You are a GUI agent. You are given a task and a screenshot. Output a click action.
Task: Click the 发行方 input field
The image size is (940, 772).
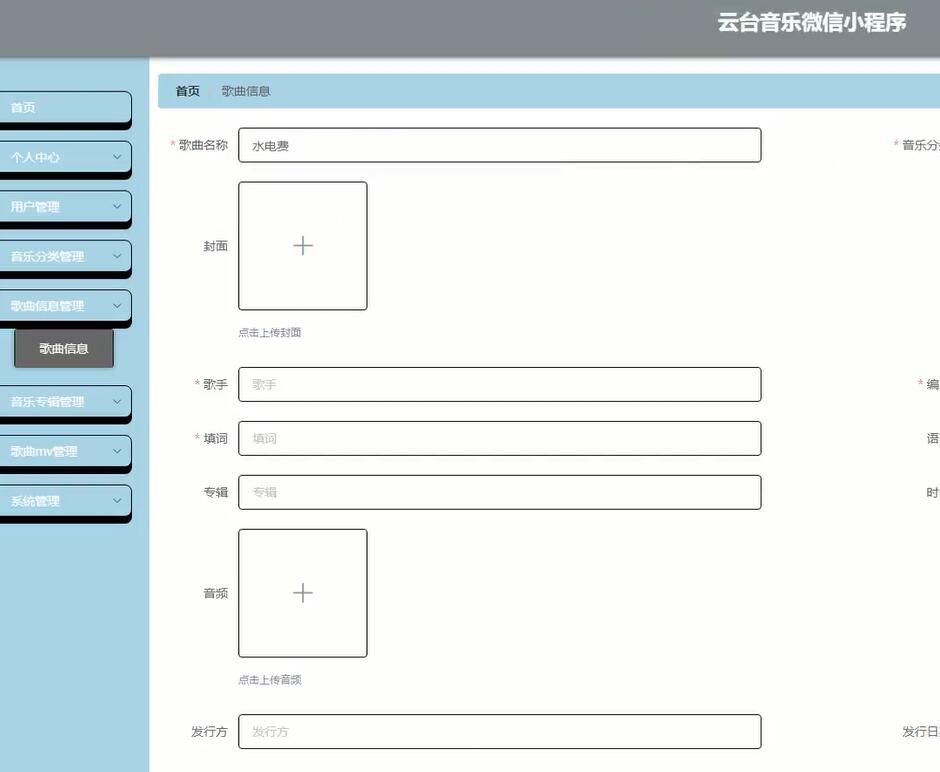tap(500, 729)
